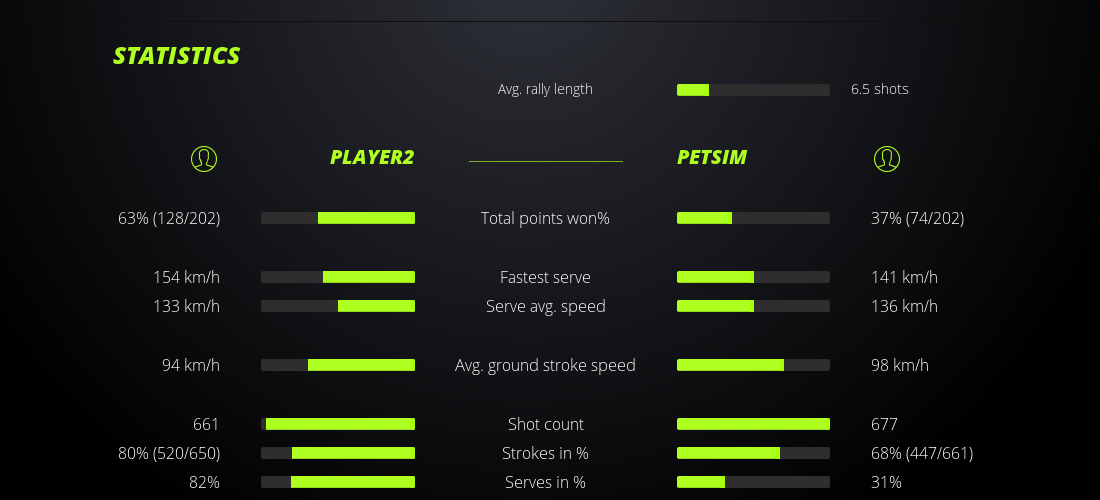Click the 63% (128/202) points value
The width and height of the screenshot is (1100, 500).
point(169,218)
